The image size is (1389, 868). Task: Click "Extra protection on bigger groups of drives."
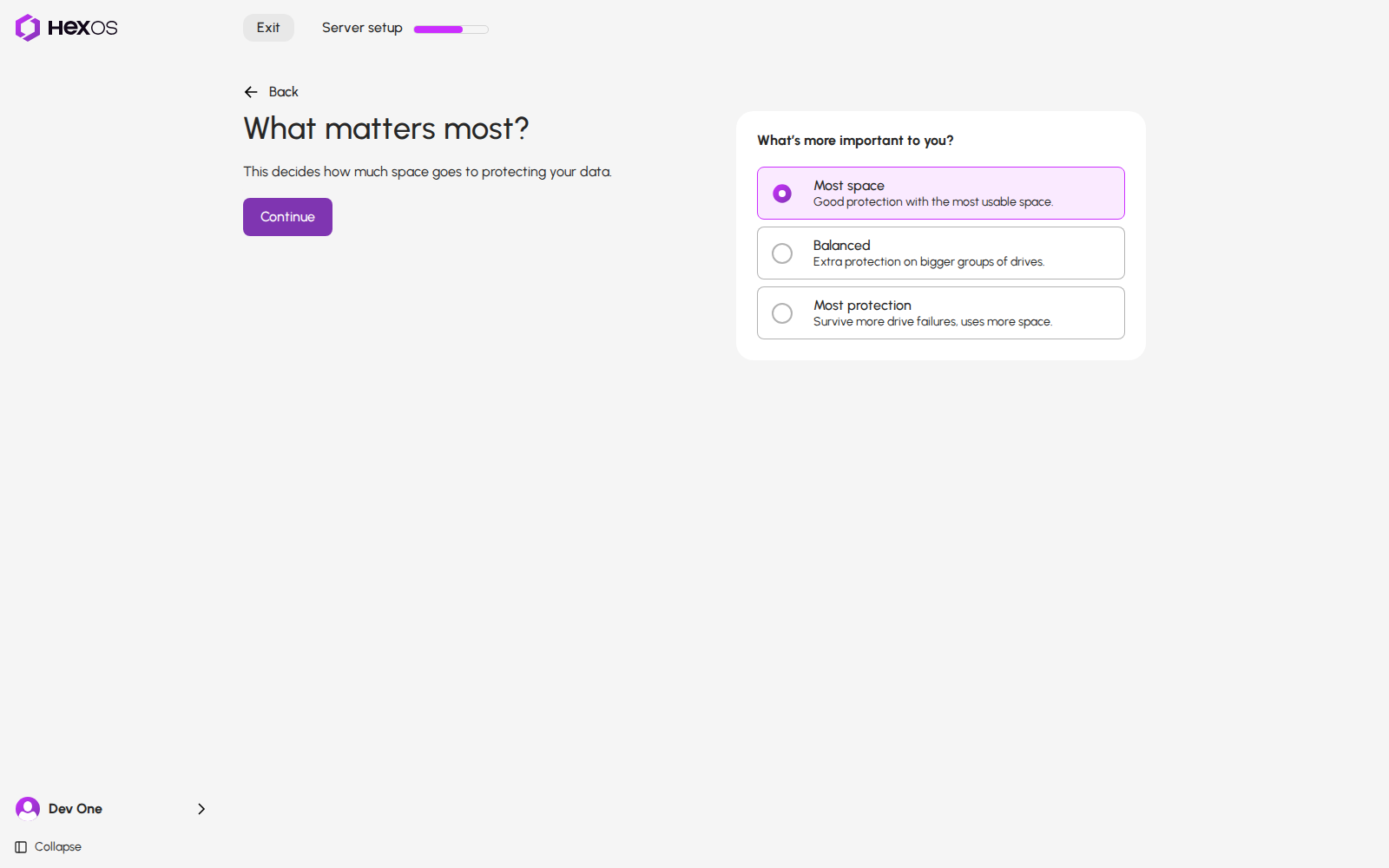tap(929, 262)
